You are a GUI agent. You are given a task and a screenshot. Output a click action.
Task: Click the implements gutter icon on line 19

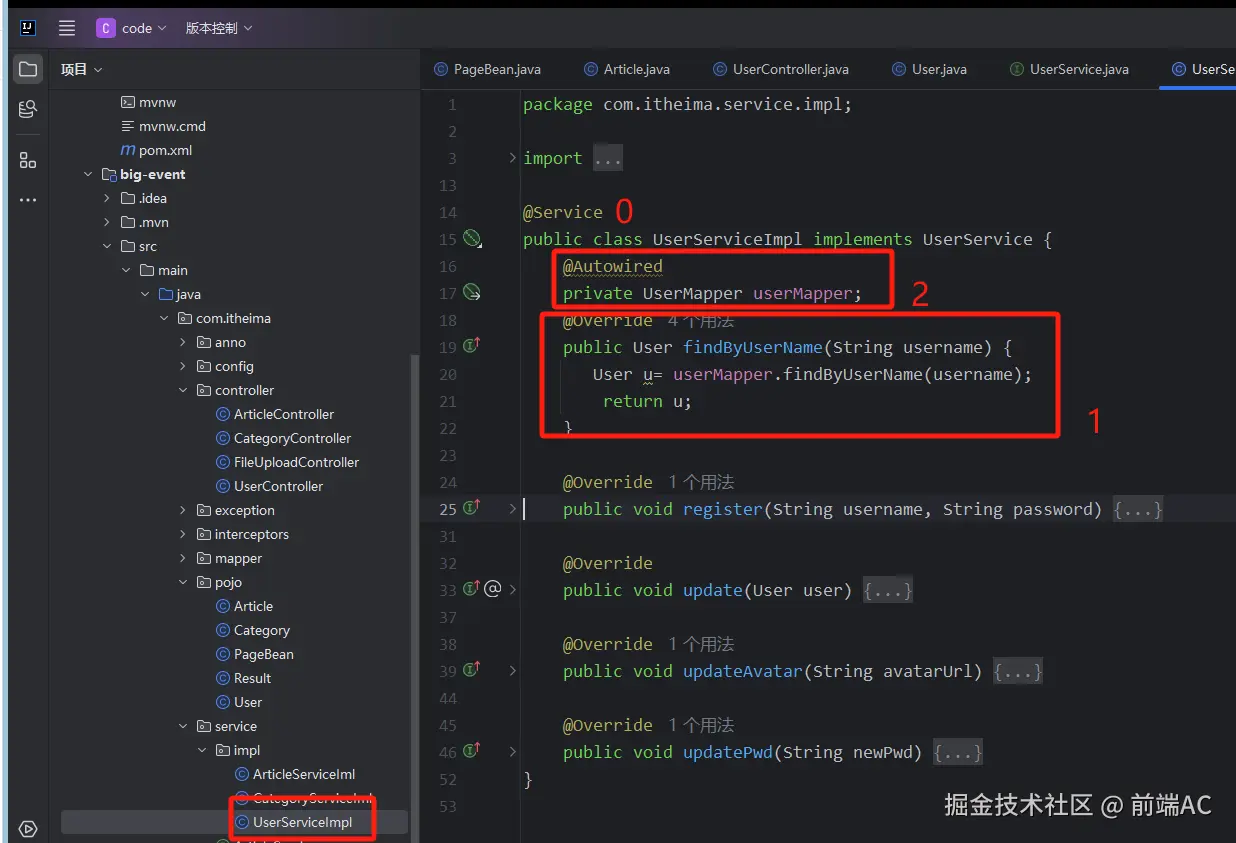pos(472,346)
